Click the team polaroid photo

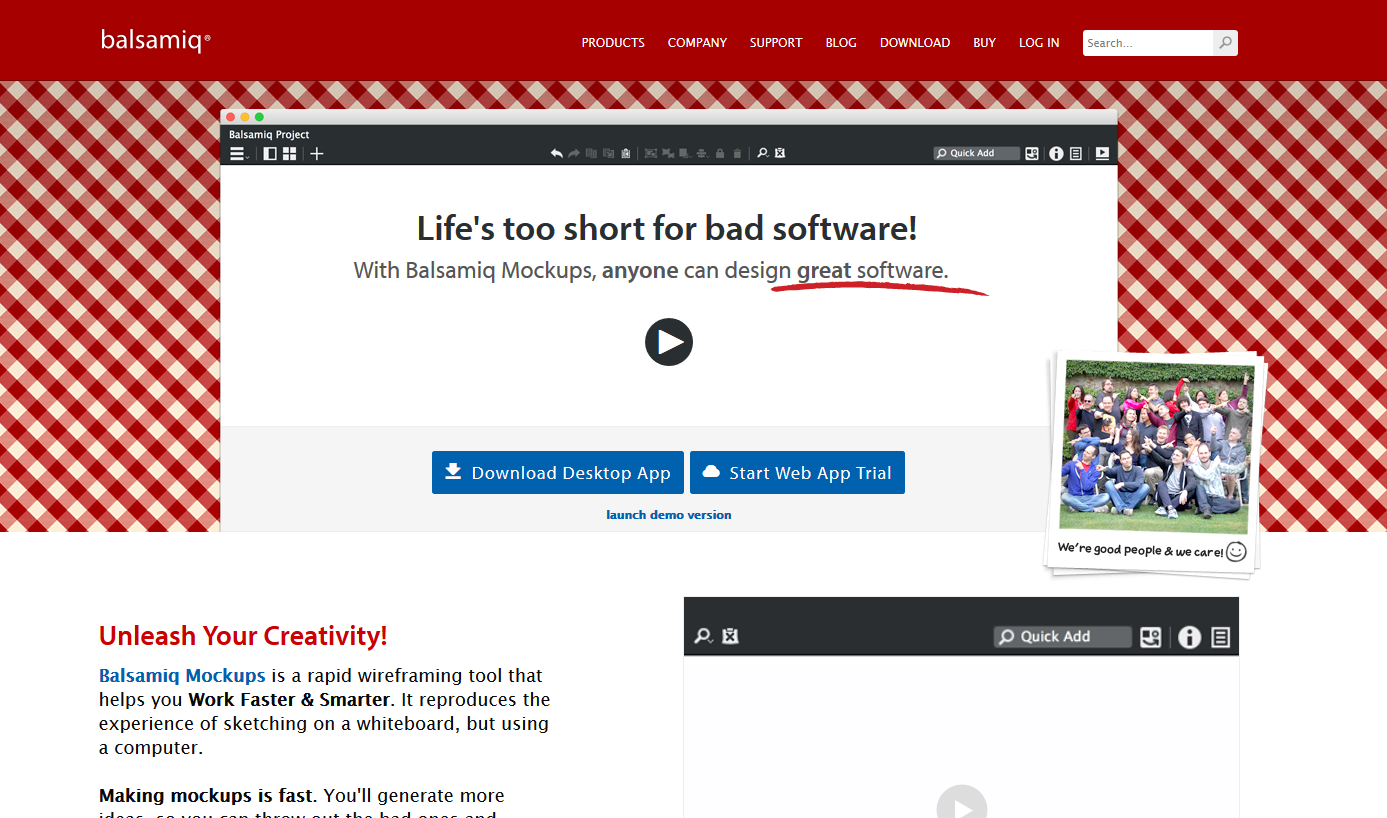point(1156,447)
